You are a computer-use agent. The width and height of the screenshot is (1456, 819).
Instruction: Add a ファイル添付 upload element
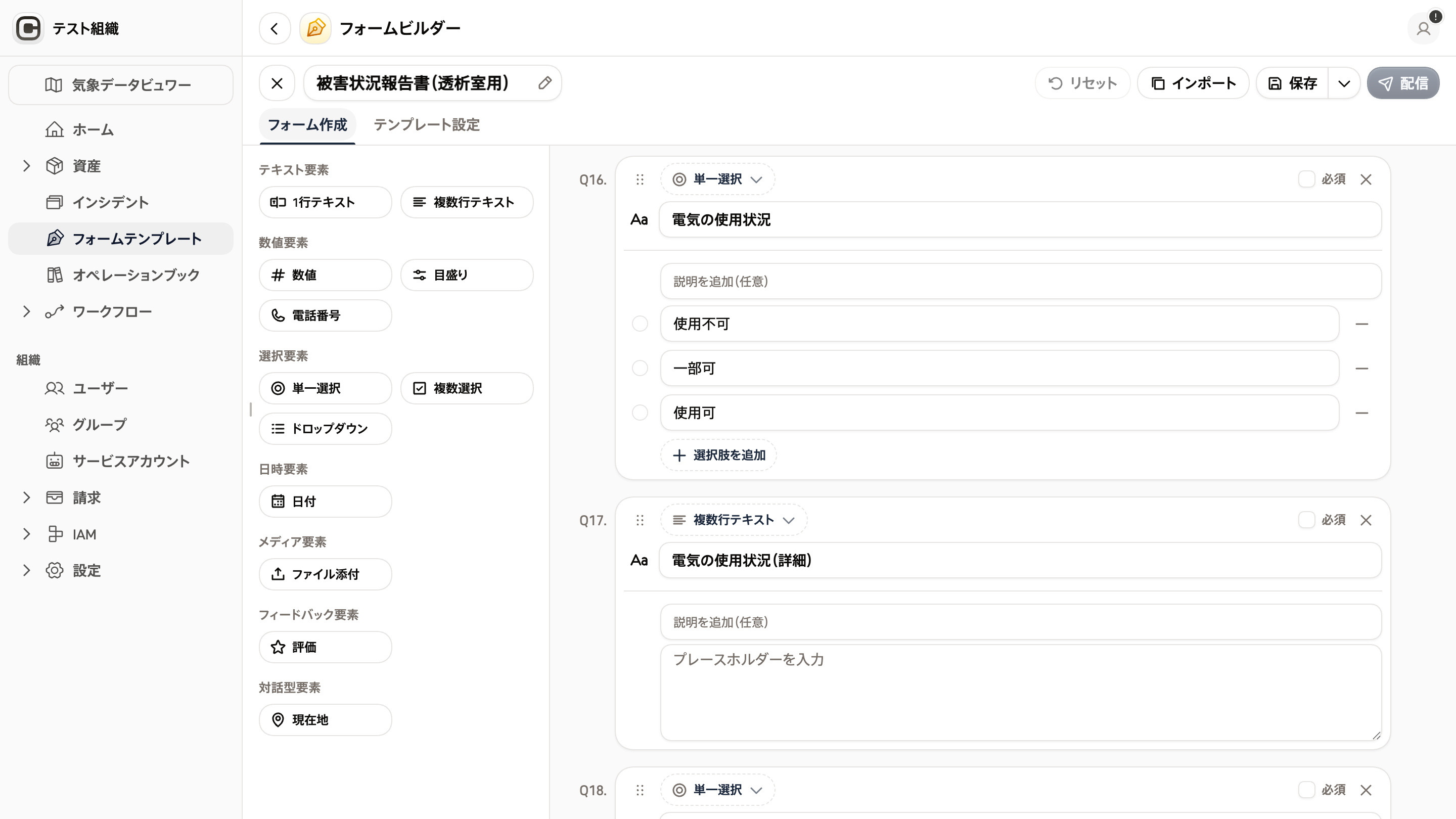click(x=326, y=574)
